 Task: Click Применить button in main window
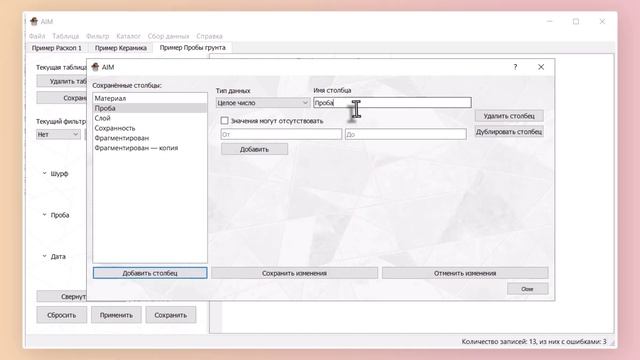(x=116, y=315)
